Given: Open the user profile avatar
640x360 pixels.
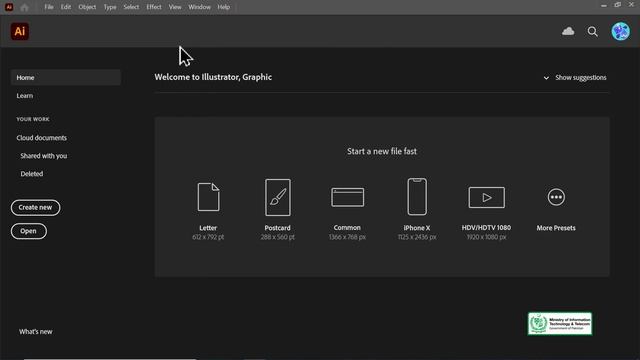Looking at the screenshot, I should click(x=620, y=31).
